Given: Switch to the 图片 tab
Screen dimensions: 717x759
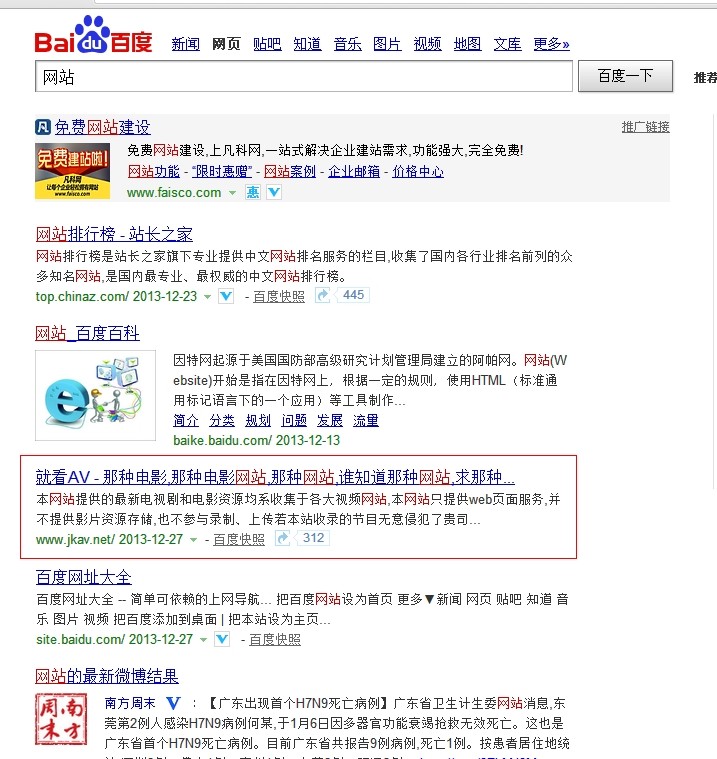Looking at the screenshot, I should [387, 44].
